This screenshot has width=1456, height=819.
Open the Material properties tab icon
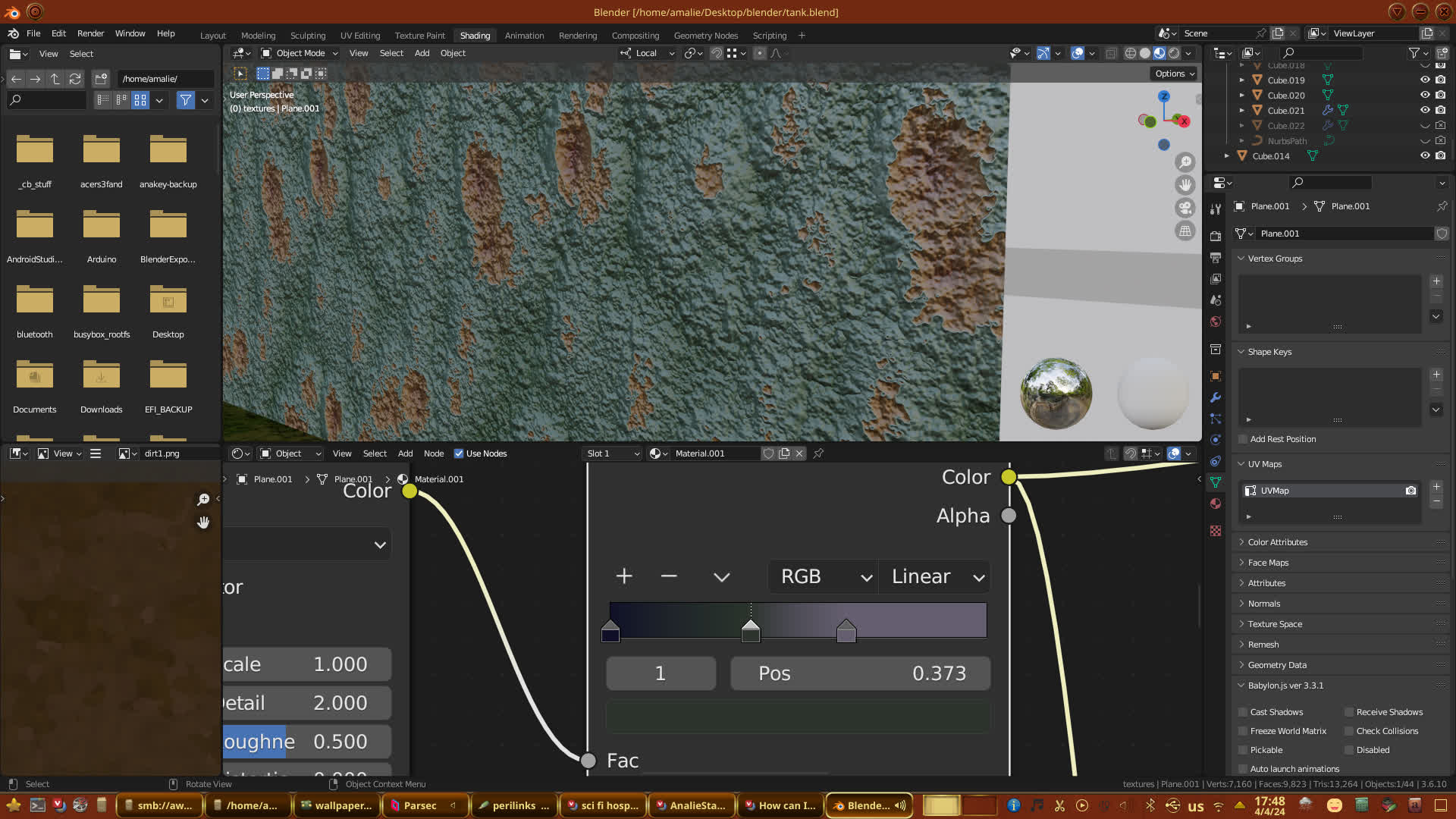(1216, 504)
